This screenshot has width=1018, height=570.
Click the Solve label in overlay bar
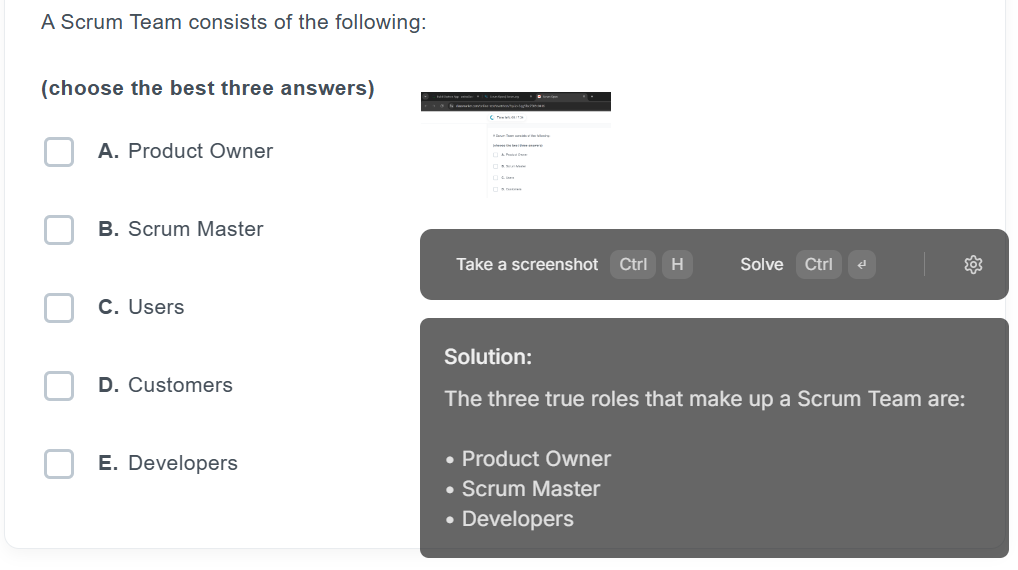[762, 265]
